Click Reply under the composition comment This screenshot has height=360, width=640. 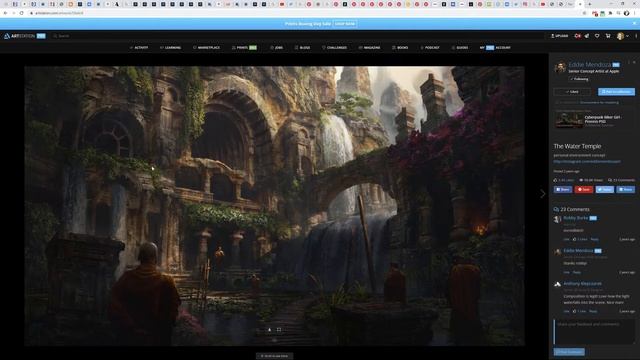pos(593,311)
